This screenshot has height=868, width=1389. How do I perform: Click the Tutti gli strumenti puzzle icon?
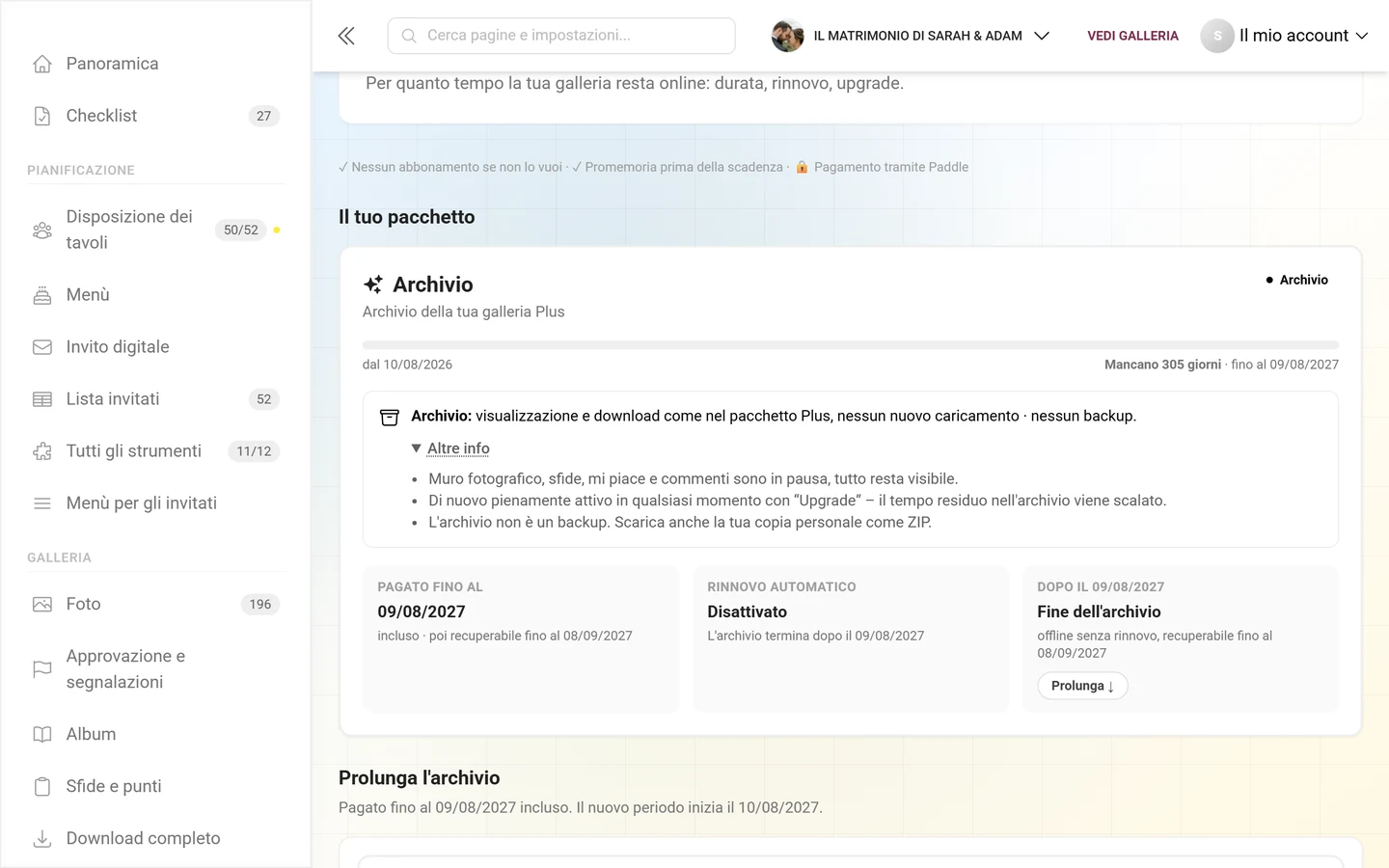point(42,451)
